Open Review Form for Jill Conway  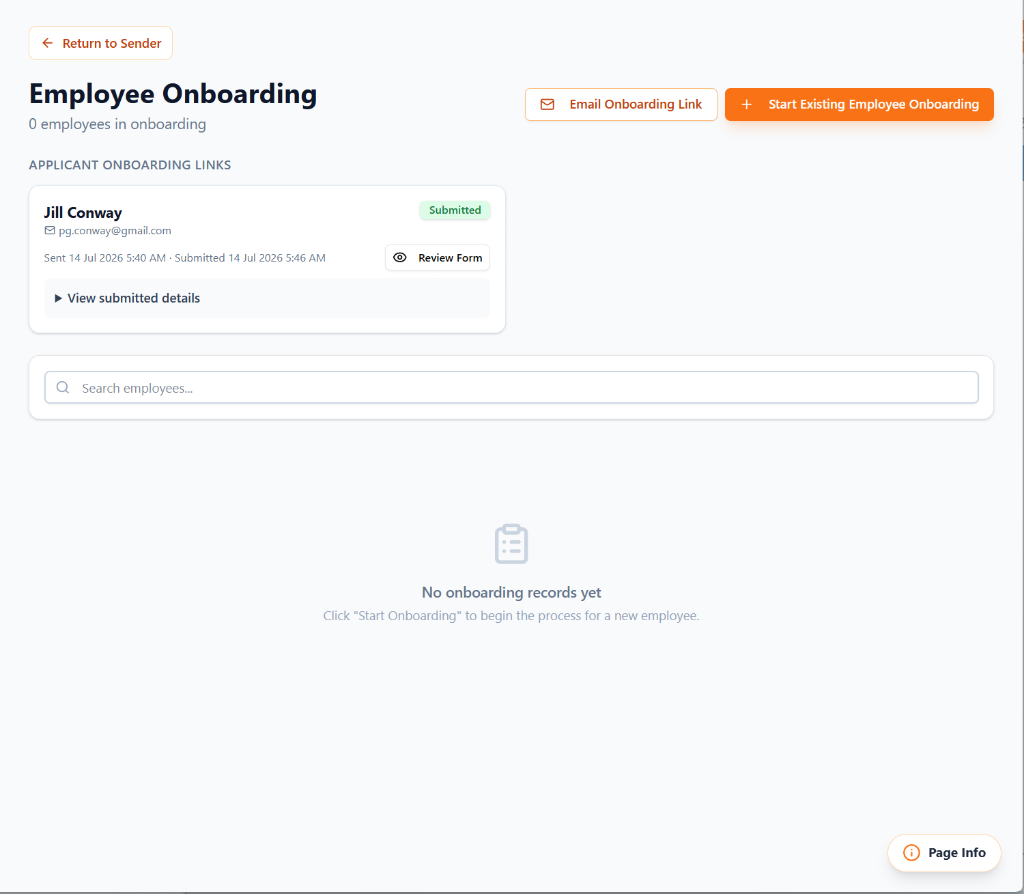click(437, 258)
